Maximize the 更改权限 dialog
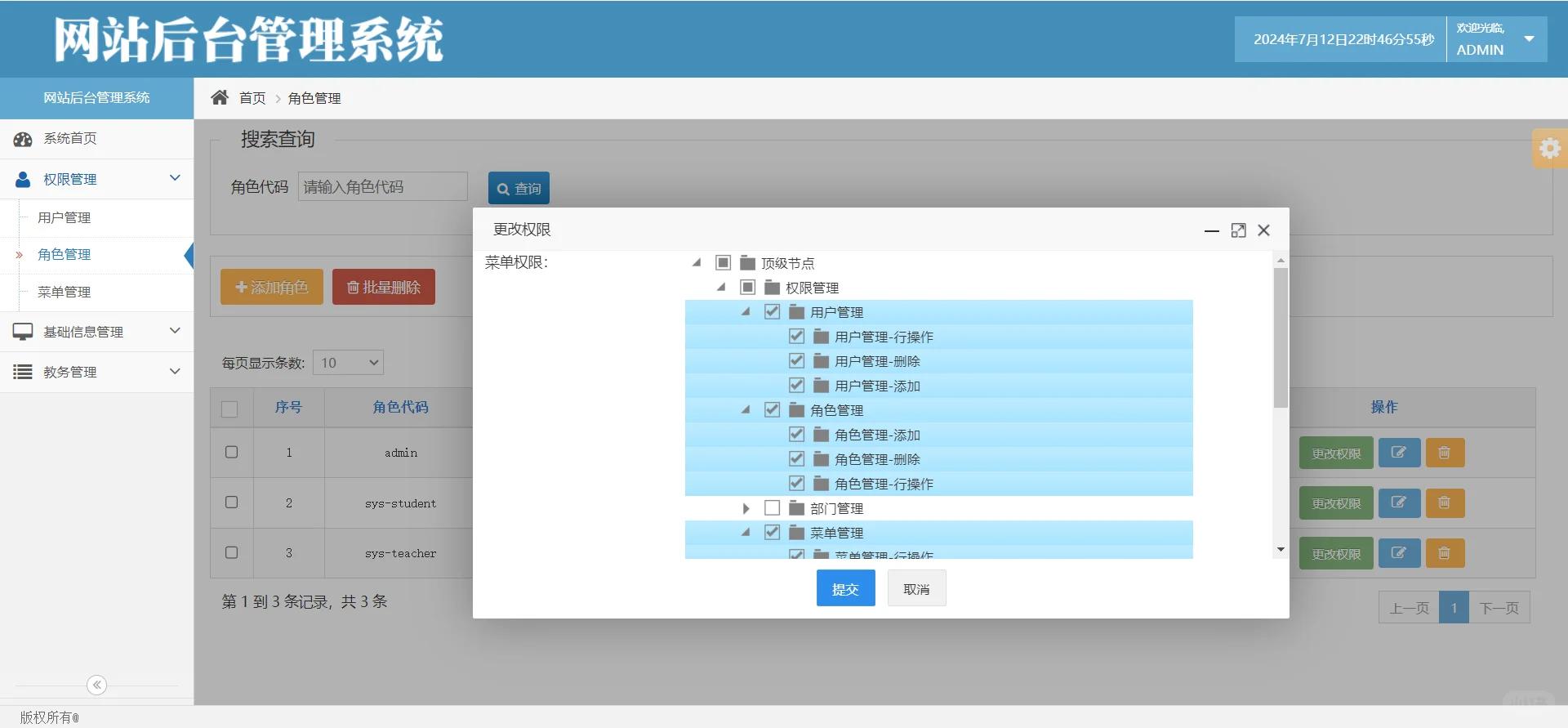 tap(1238, 230)
